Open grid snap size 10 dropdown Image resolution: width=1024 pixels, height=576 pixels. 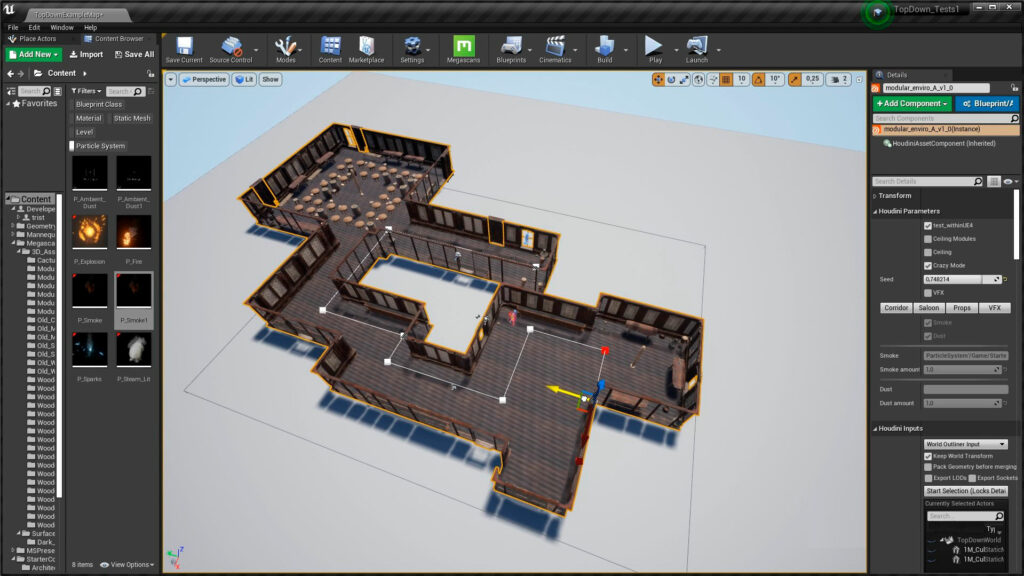click(741, 80)
